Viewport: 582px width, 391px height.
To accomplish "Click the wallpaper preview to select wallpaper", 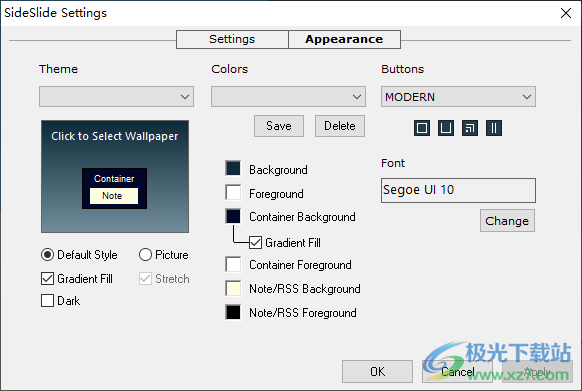I will pos(115,176).
